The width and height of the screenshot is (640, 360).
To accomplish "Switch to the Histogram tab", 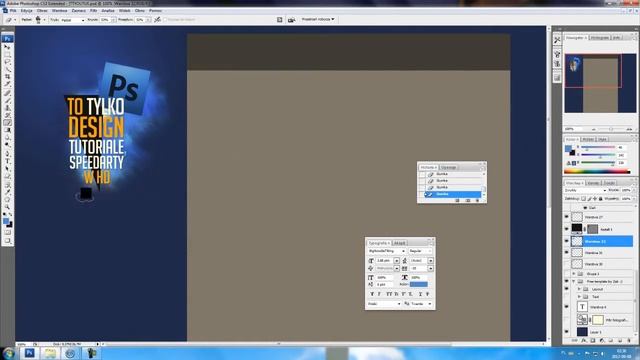I will click(600, 38).
